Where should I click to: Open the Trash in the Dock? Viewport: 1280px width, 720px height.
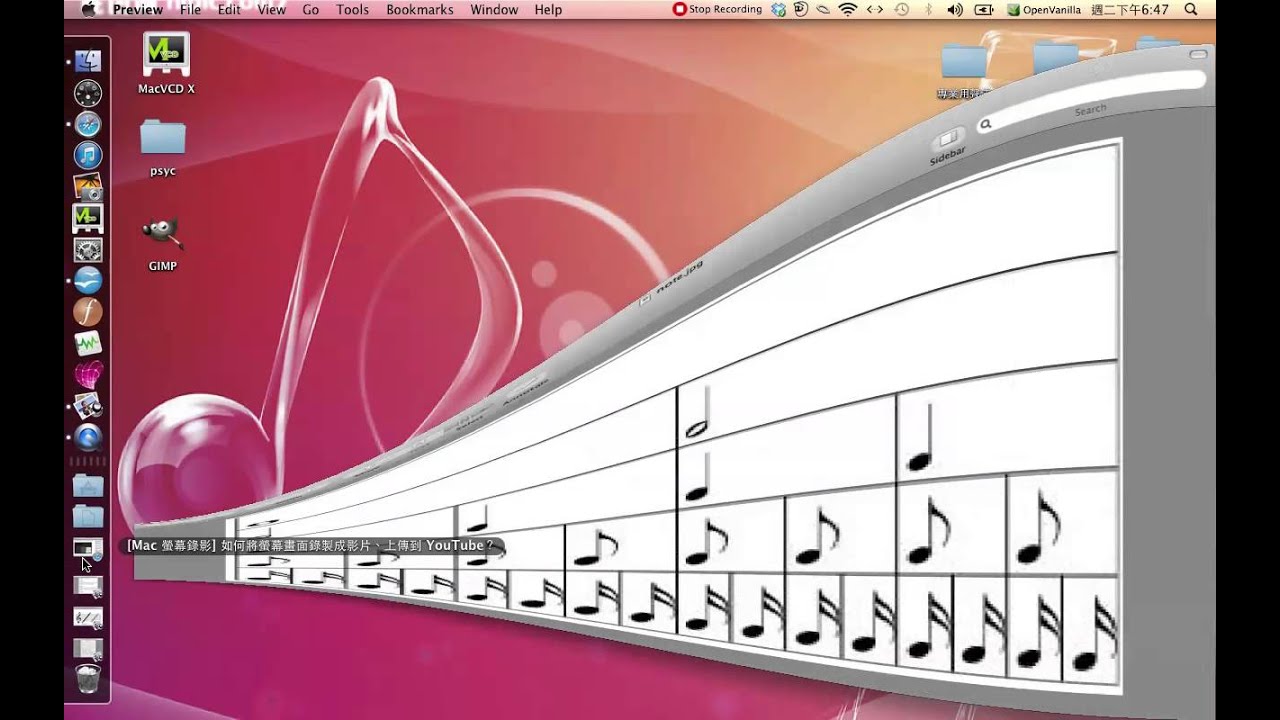tap(88, 680)
